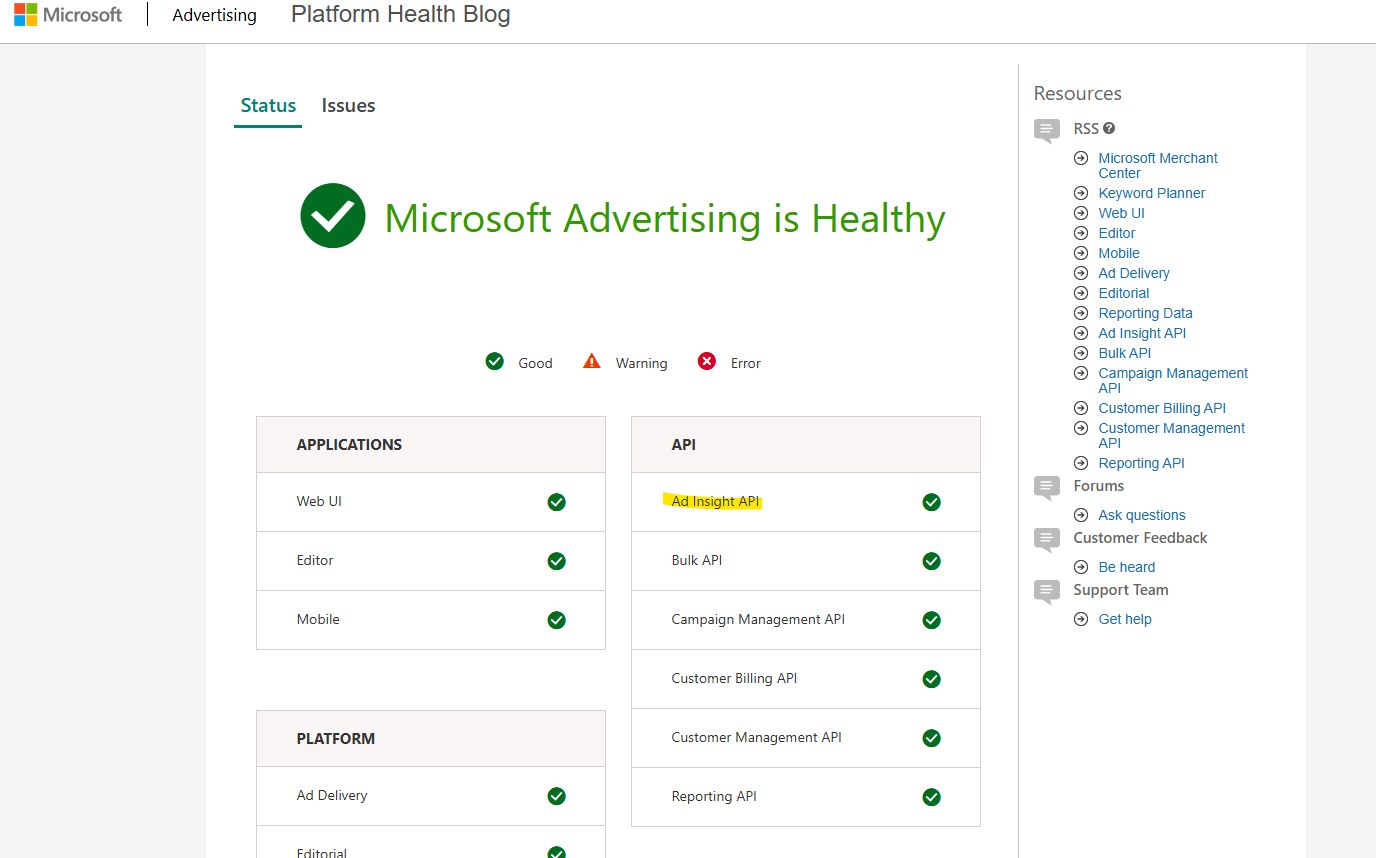Image resolution: width=1376 pixels, height=858 pixels.
Task: Click Customer Management API status checkmark
Action: pyautogui.click(x=932, y=738)
